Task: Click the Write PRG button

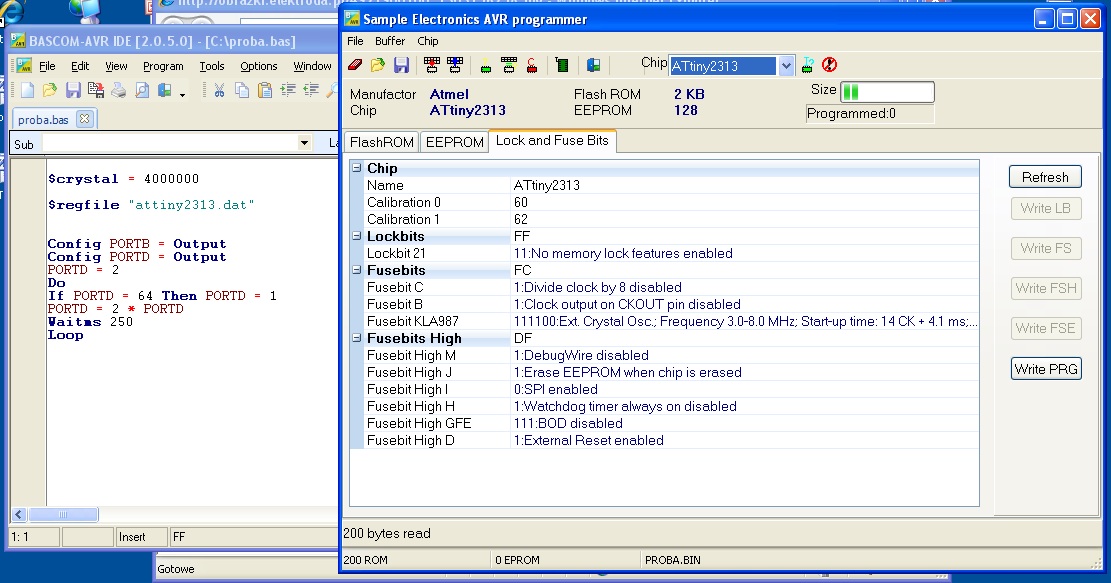Action: (1046, 368)
